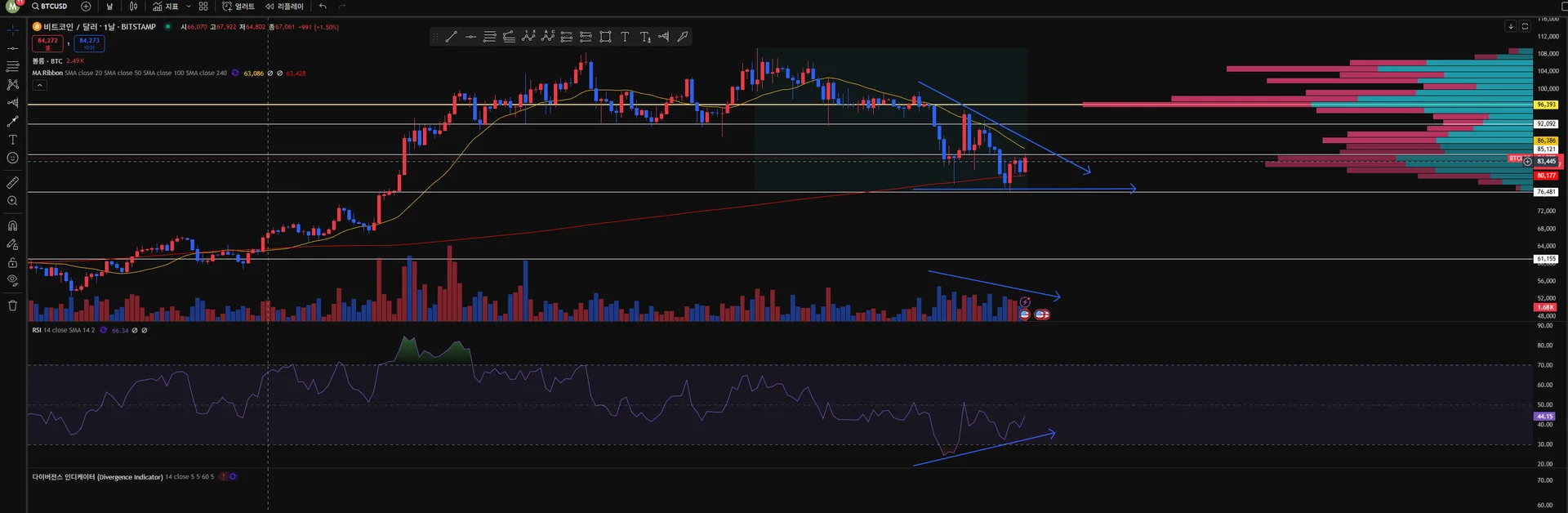1568x513 pixels.
Task: Select anchored text tool in floating toolbar
Action: point(645,37)
